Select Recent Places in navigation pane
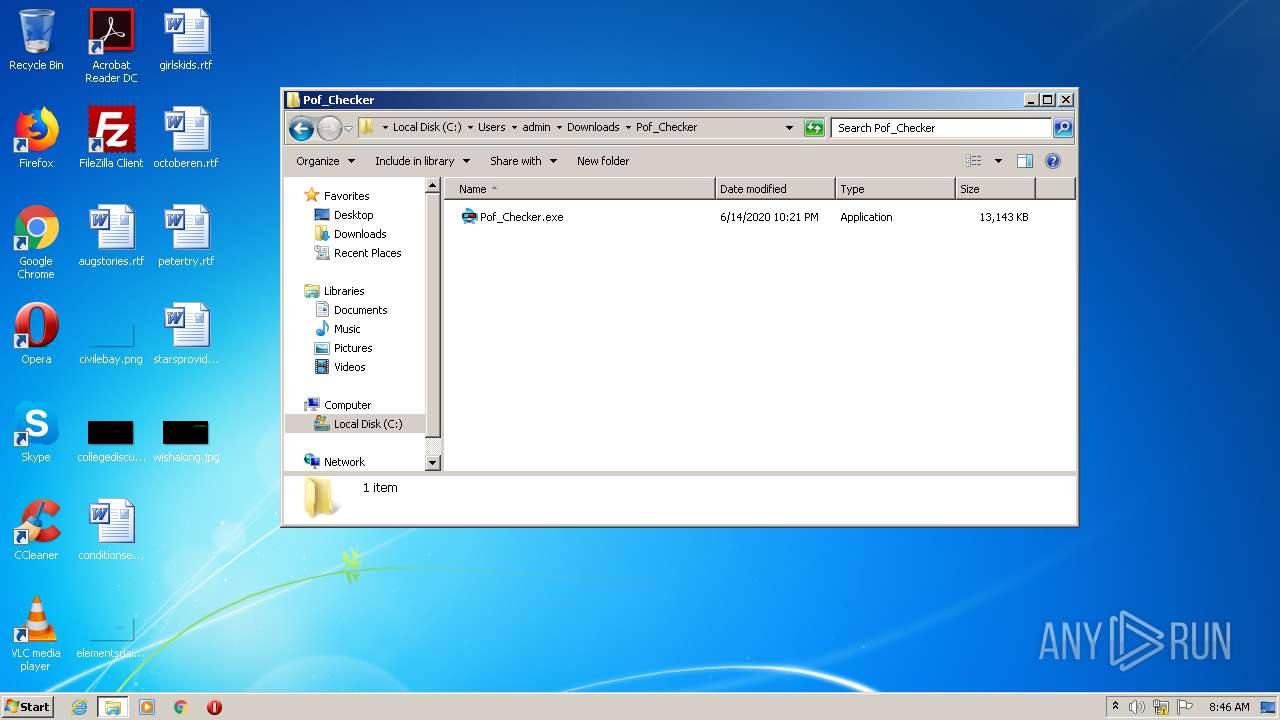 [367, 253]
